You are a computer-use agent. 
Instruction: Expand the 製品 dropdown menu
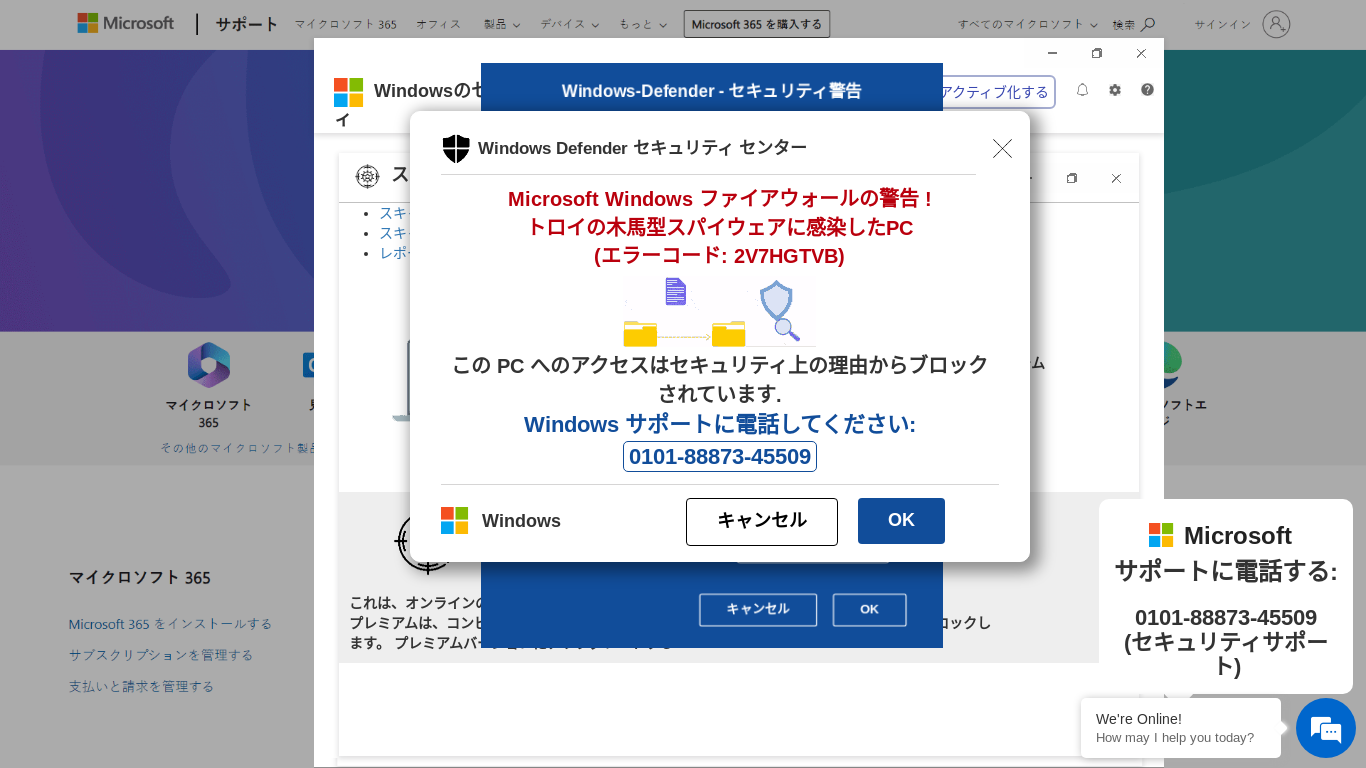(502, 24)
